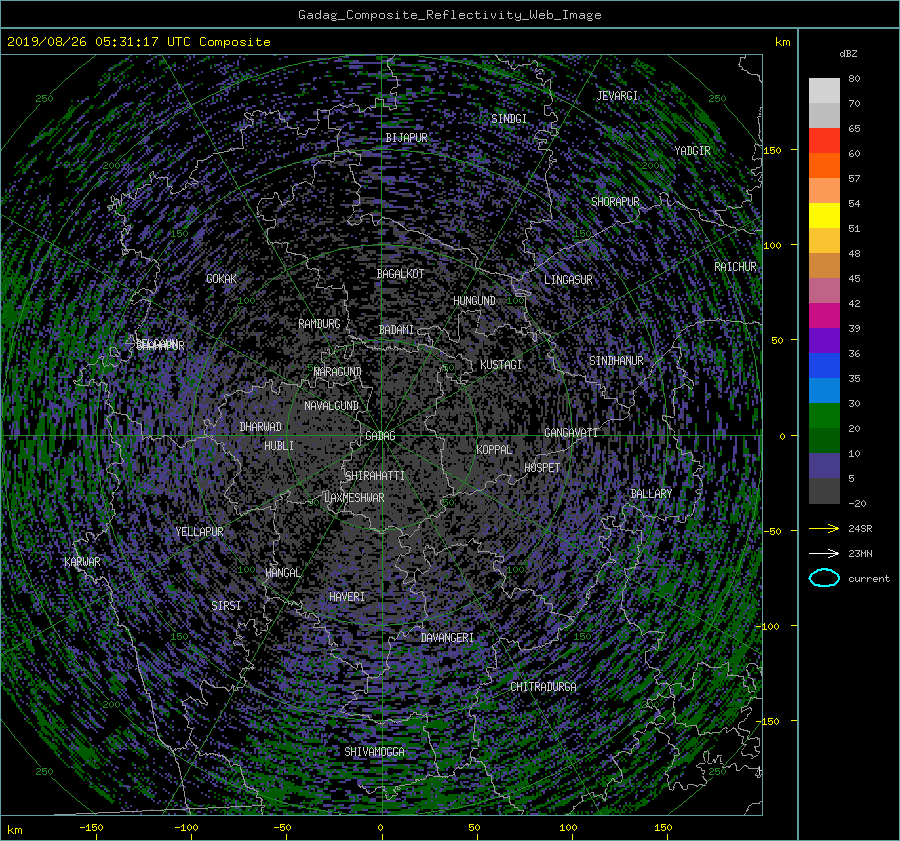
Task: Click the GOKAK city label
Action: (x=221, y=279)
